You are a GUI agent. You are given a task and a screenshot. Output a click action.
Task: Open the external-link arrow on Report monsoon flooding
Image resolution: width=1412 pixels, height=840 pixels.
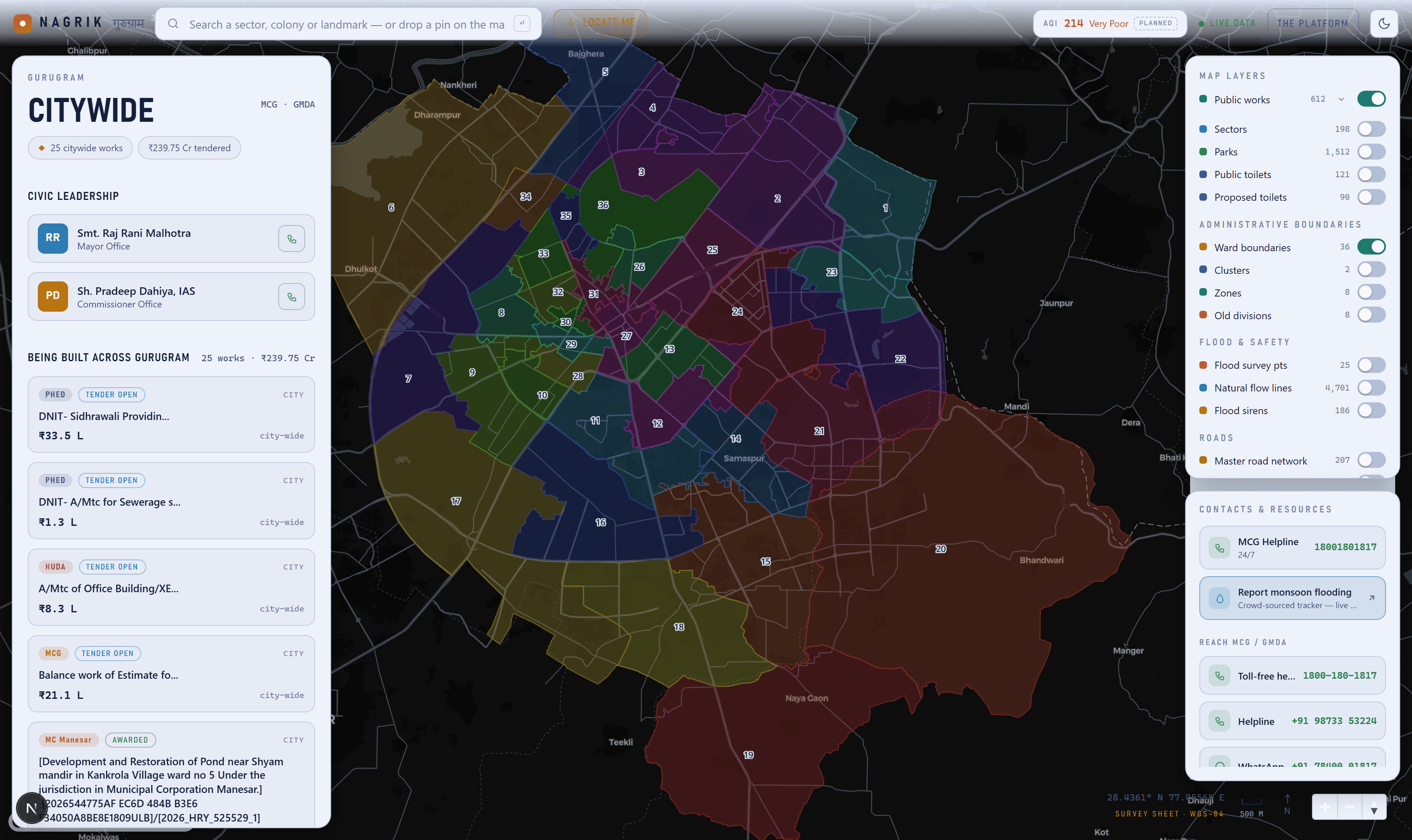[1371, 598]
